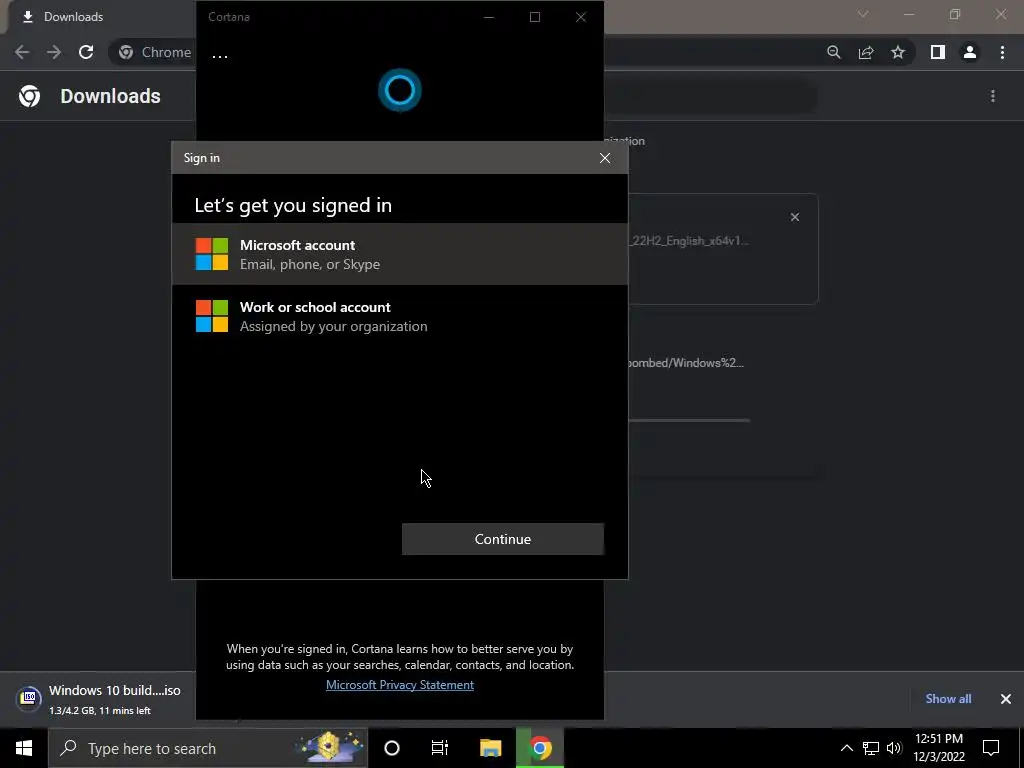The height and width of the screenshot is (768, 1024).
Task: Close the Cortana window
Action: tap(581, 17)
